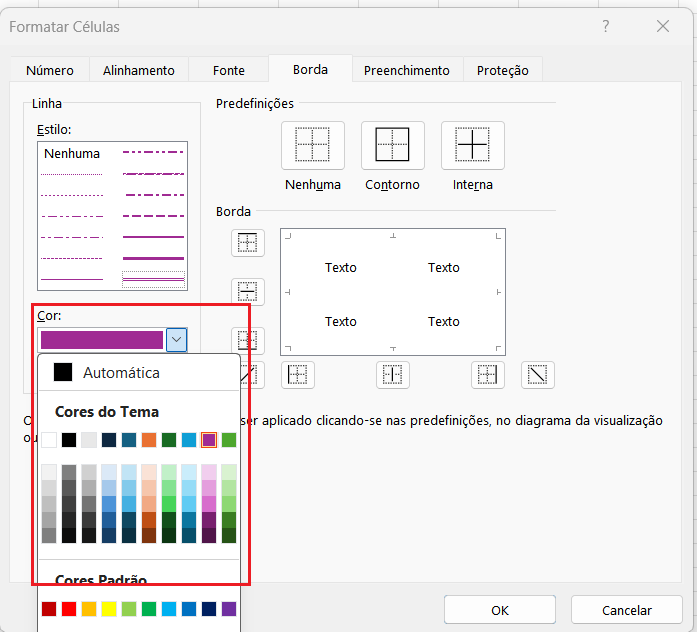Add the diagonal down border
The width and height of the screenshot is (697, 632).
click(x=538, y=375)
